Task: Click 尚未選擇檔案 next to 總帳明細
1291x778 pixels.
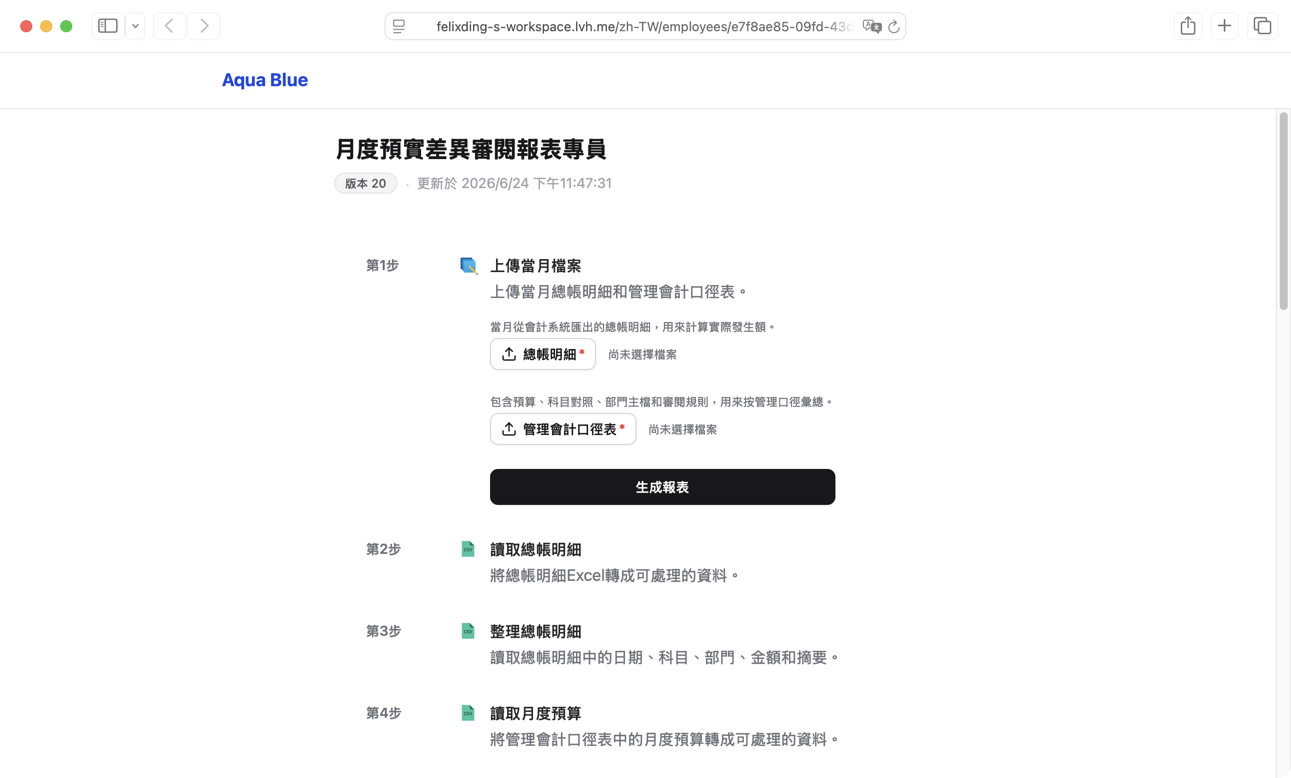Action: tap(642, 355)
